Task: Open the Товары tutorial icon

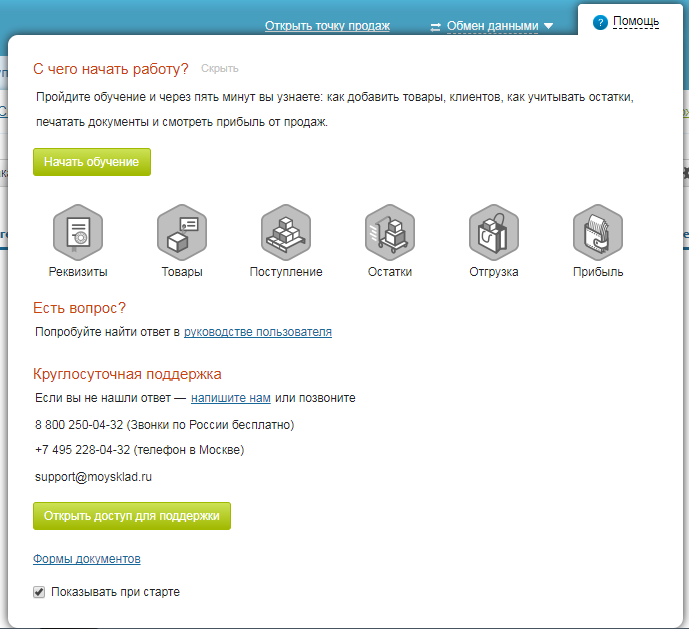Action: 182,232
